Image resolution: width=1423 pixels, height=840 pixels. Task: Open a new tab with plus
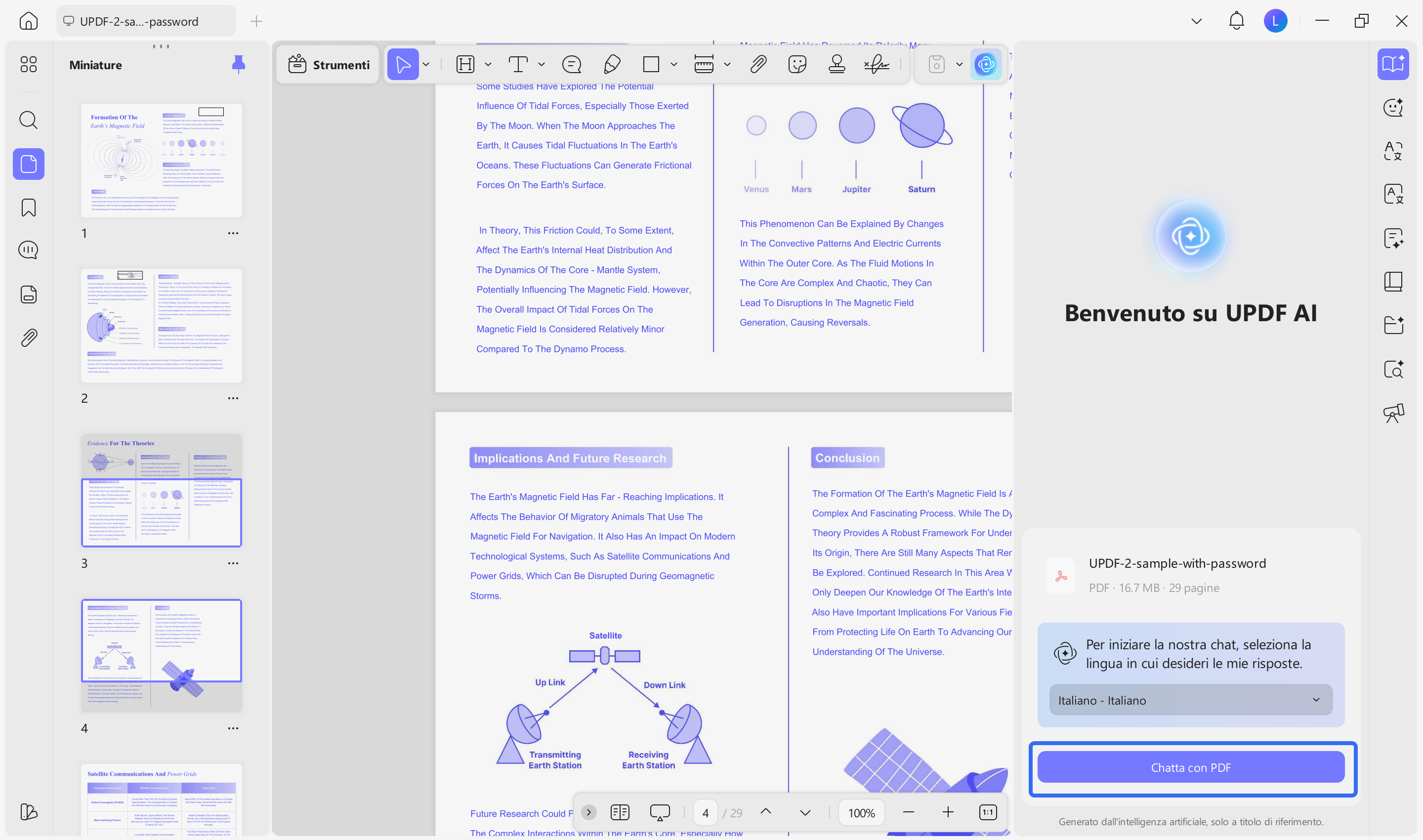256,22
